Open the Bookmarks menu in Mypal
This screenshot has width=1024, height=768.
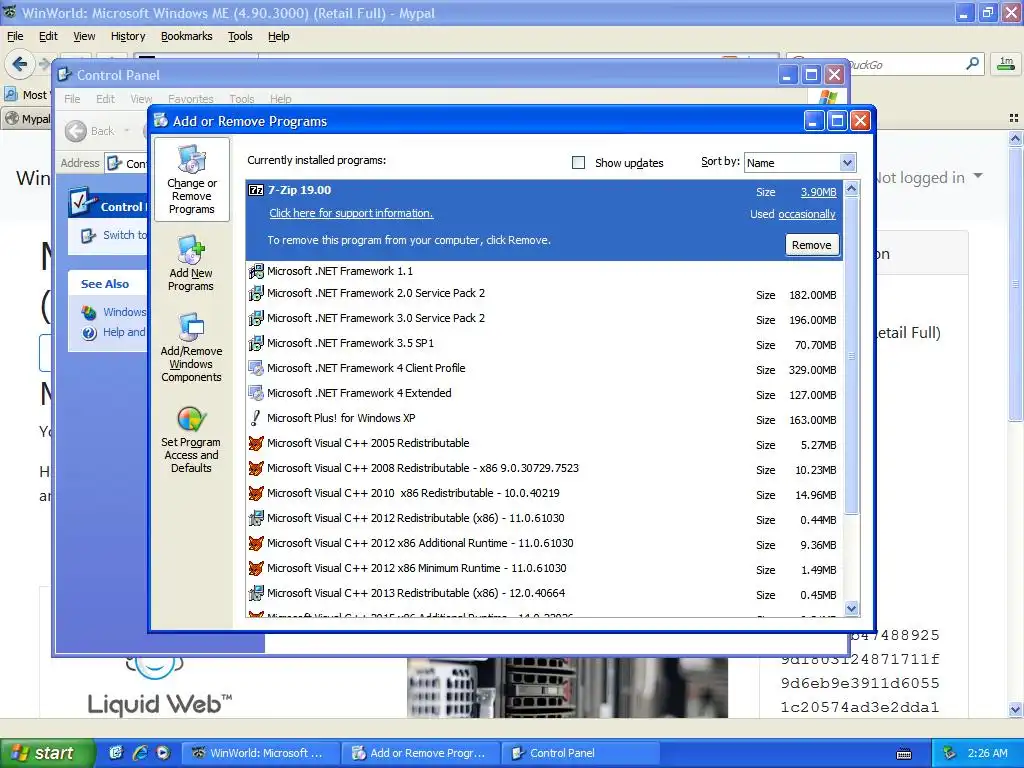pos(187,36)
